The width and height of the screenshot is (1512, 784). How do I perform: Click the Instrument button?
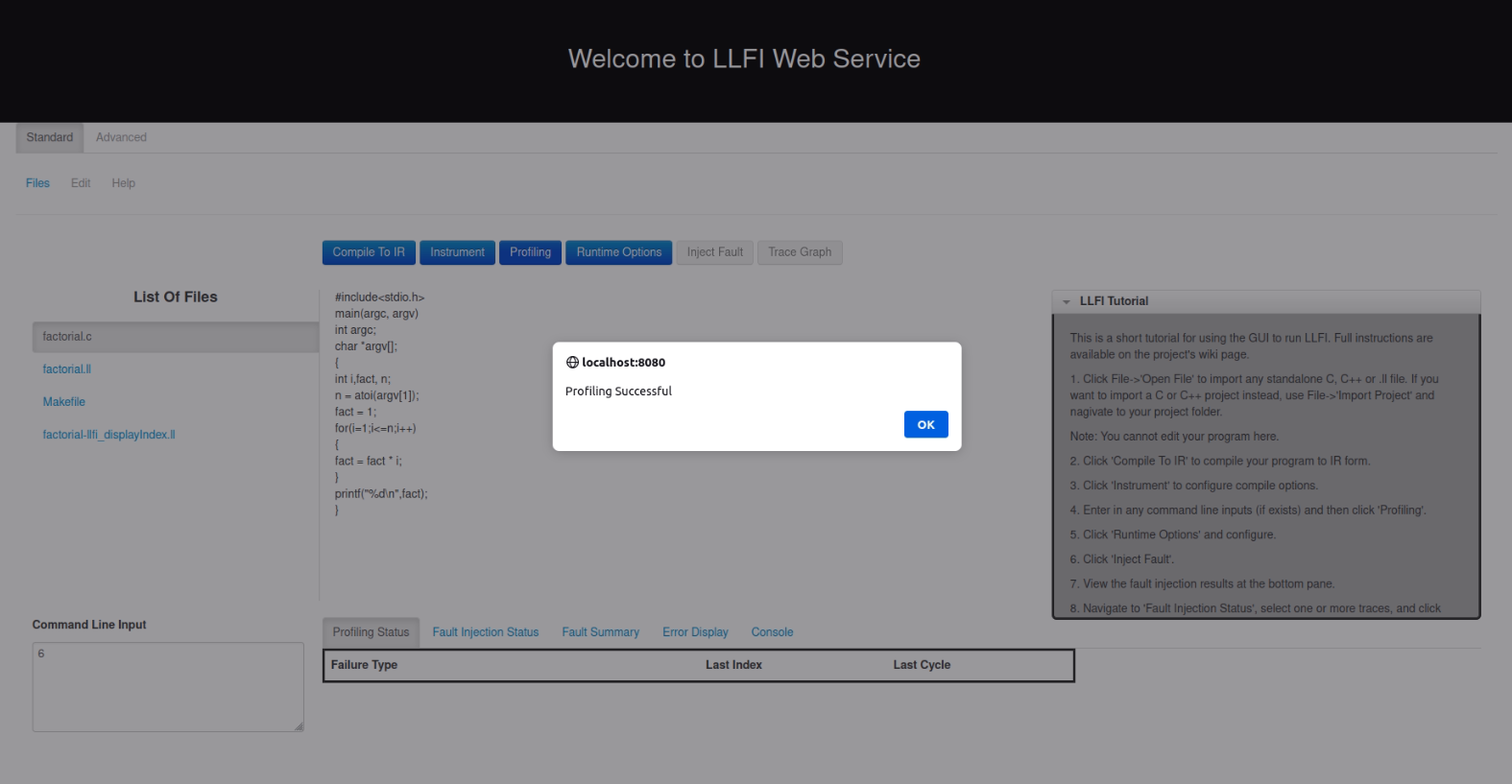[457, 252]
